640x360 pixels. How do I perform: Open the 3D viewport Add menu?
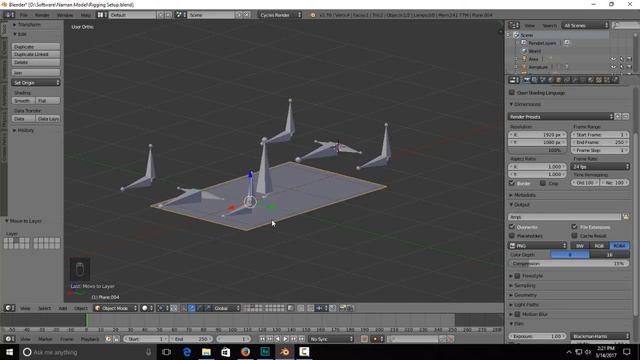[63, 308]
